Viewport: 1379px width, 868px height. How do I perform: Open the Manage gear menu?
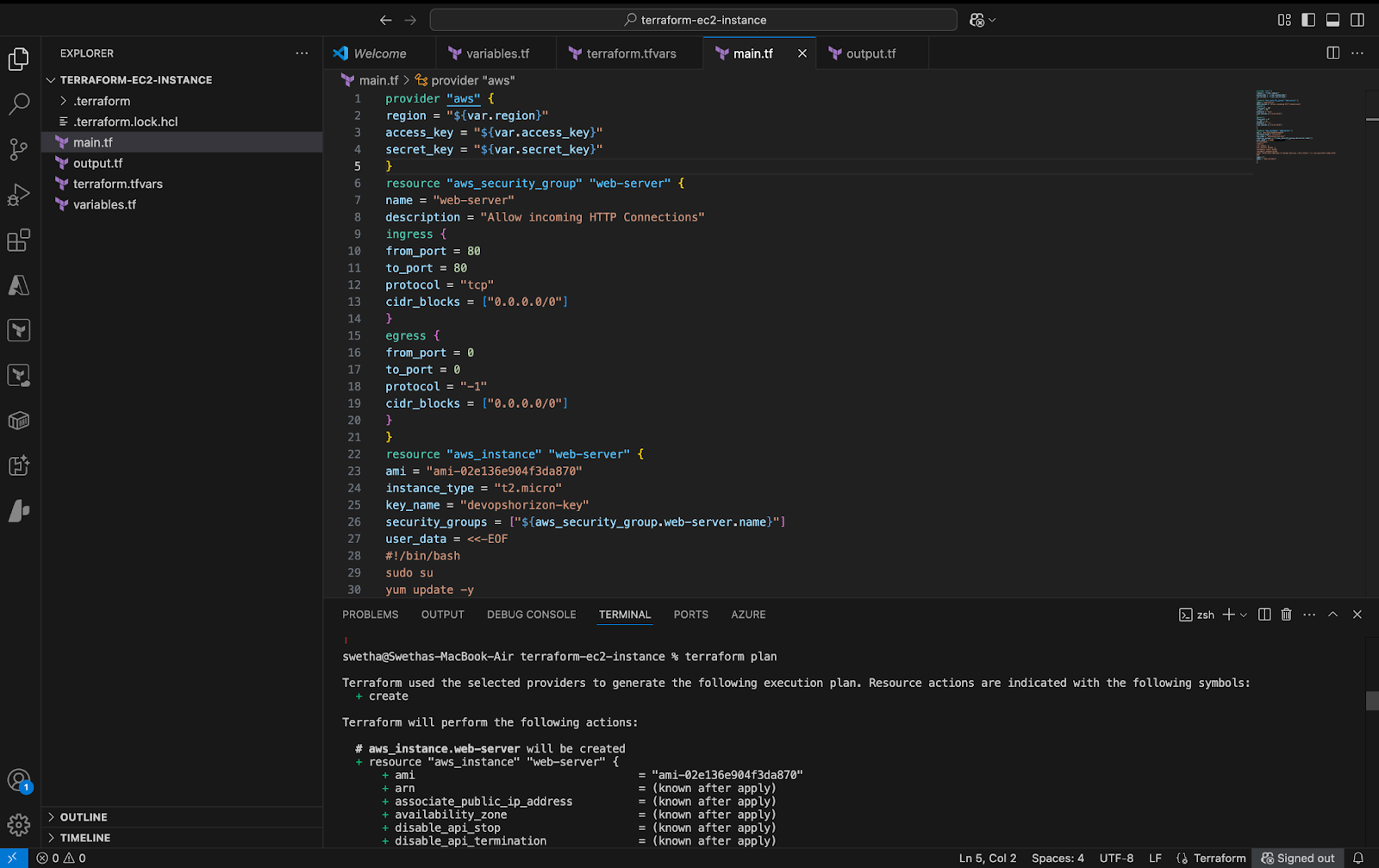19,825
